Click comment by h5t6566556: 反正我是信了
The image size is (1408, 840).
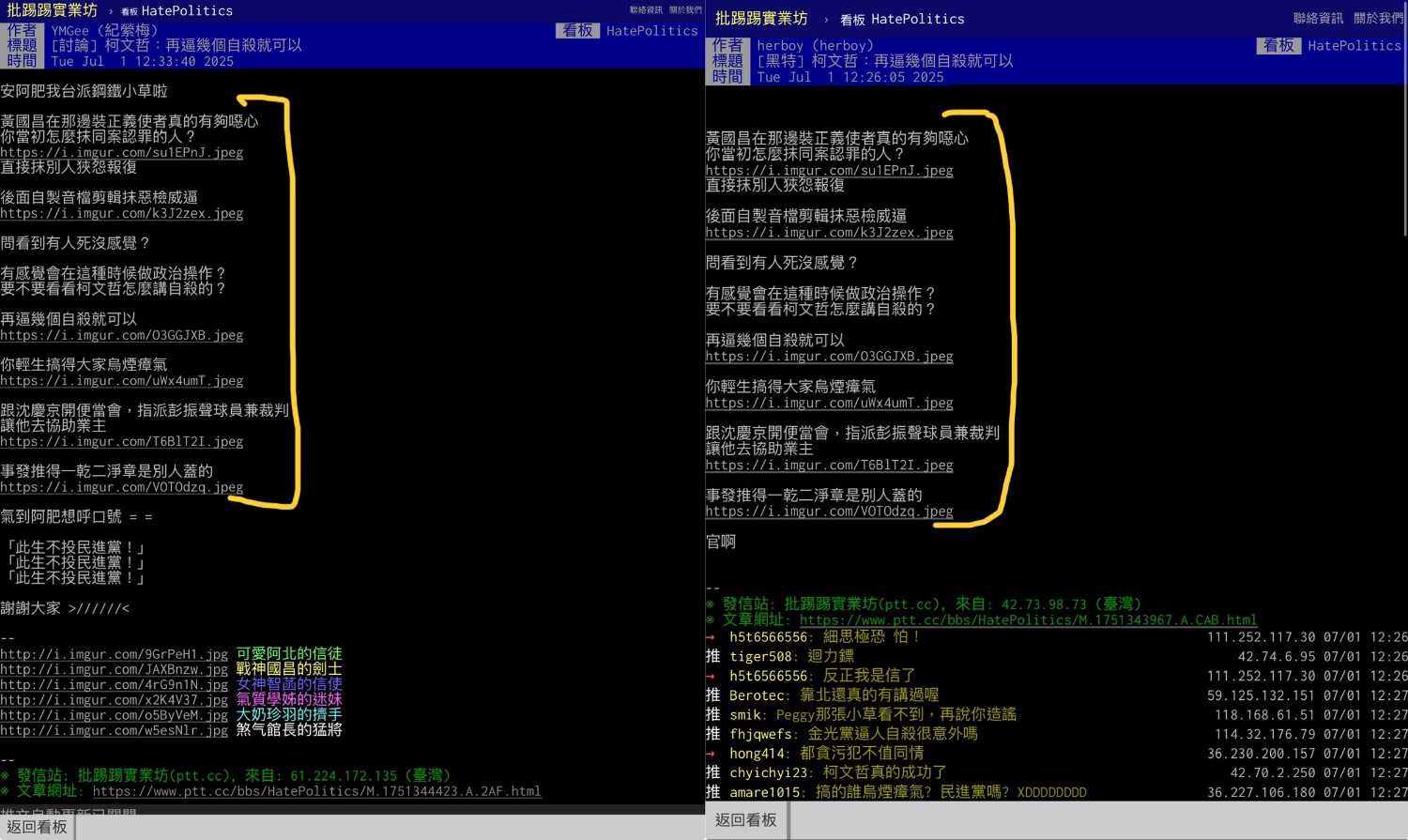(1056, 676)
